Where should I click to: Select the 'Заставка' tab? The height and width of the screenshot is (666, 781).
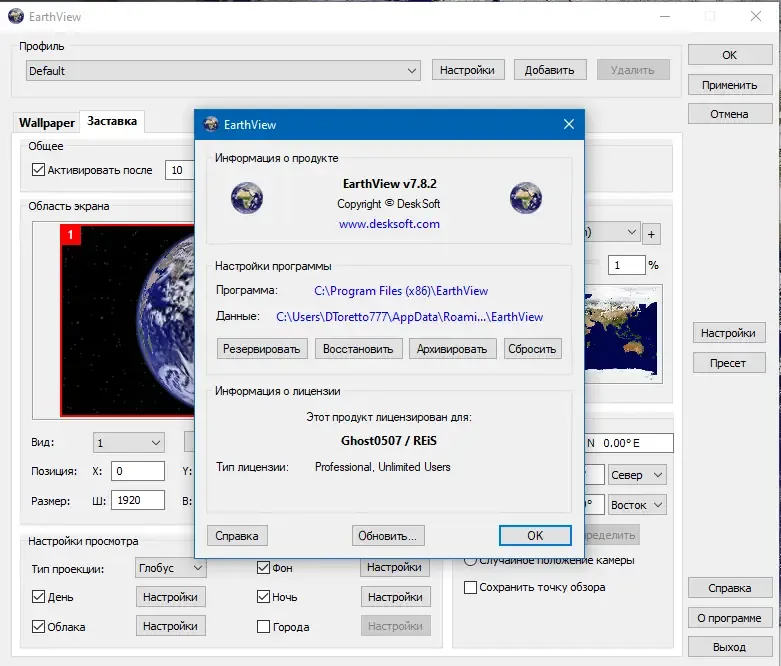[x=112, y=121]
